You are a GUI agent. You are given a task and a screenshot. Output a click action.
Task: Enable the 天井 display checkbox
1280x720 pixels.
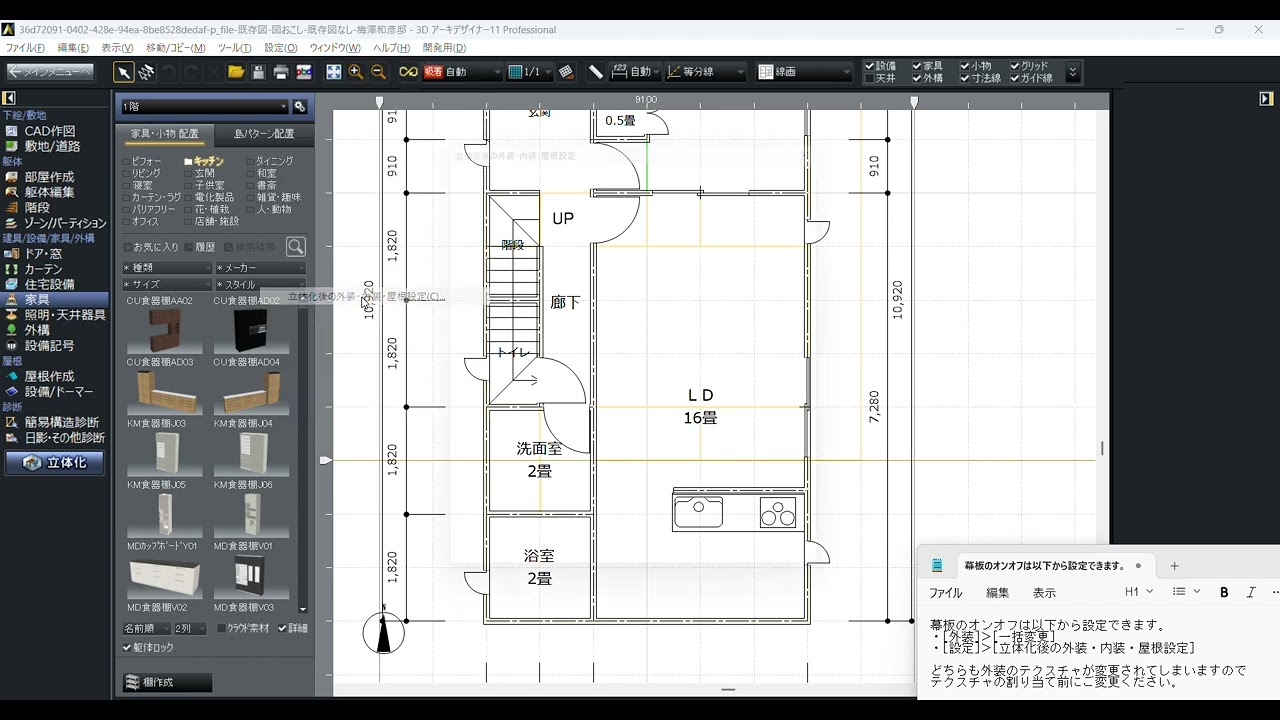point(869,78)
